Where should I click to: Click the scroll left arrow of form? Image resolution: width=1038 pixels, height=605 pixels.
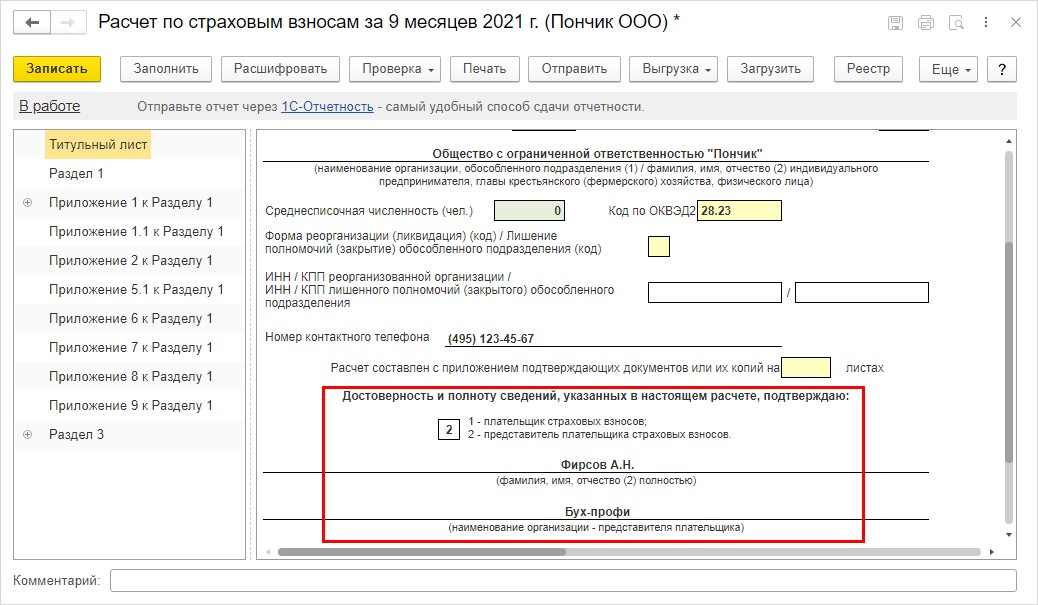click(x=268, y=551)
